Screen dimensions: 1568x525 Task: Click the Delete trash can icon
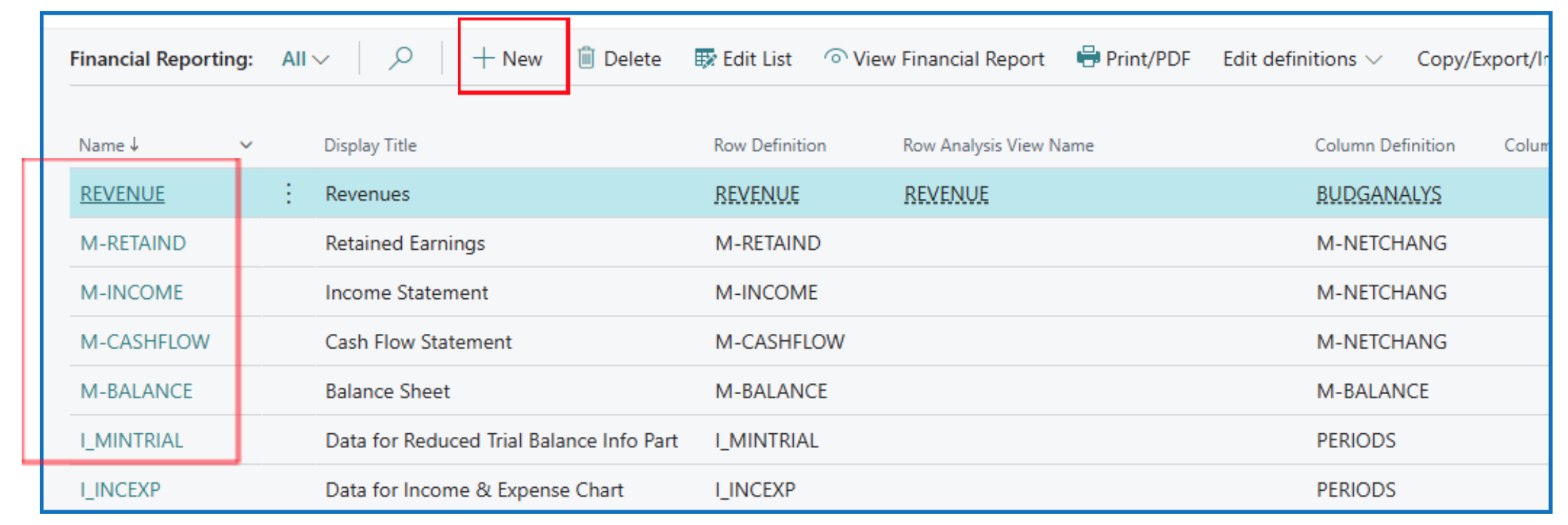click(x=586, y=58)
